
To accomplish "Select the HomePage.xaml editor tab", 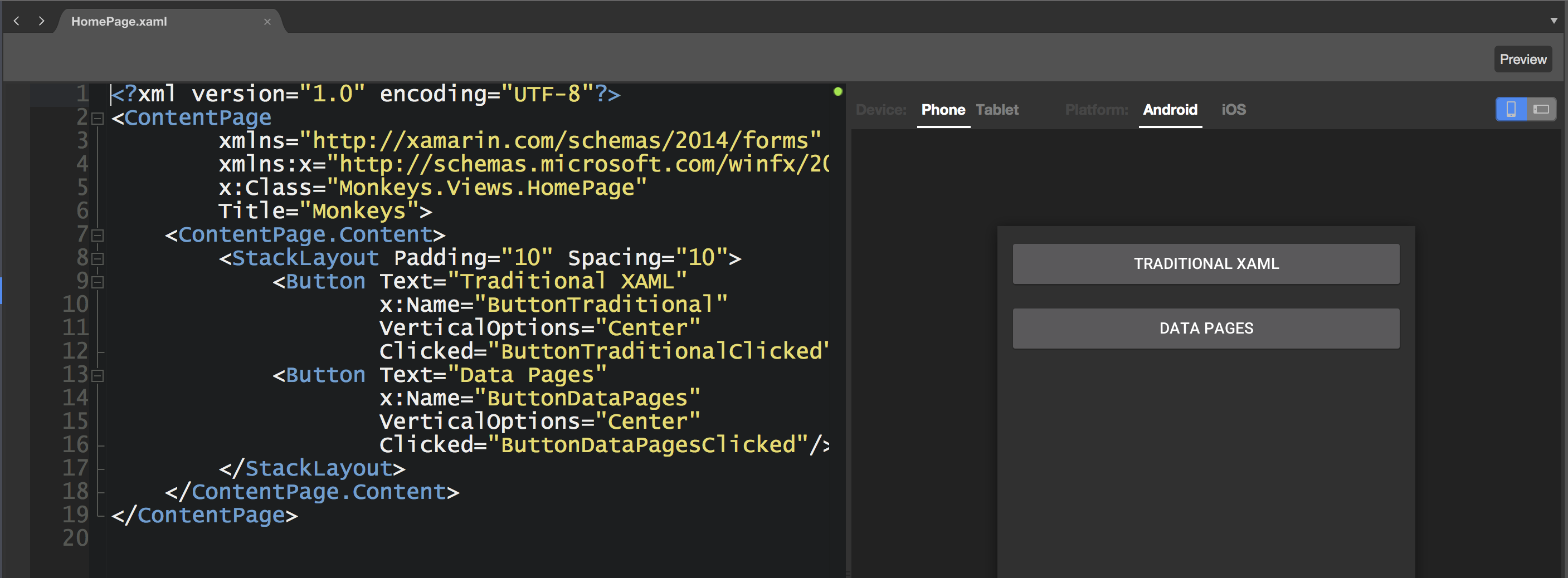I will click(x=119, y=21).
